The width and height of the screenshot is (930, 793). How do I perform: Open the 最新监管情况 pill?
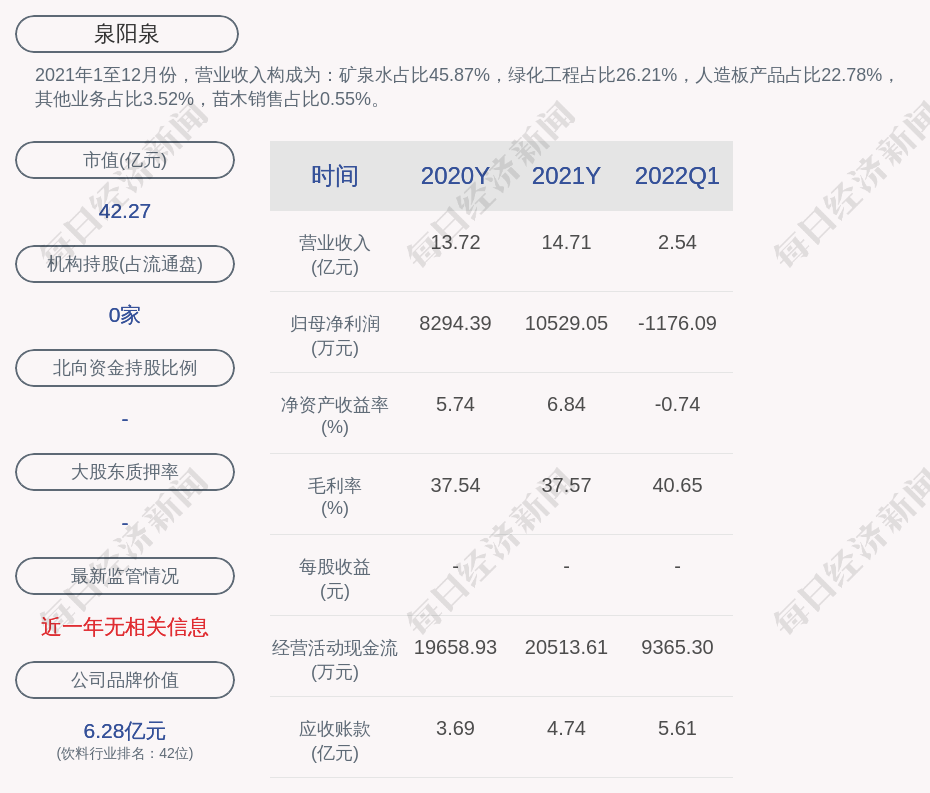[125, 576]
